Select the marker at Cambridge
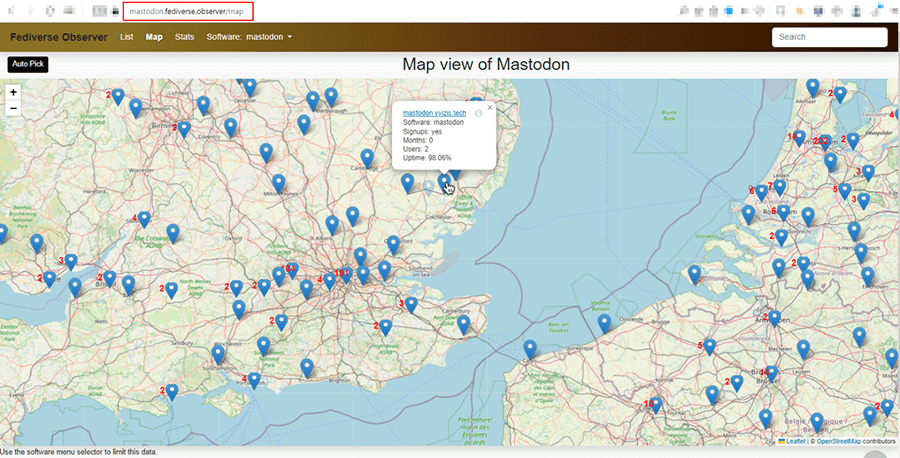900x458 pixels. point(367,158)
